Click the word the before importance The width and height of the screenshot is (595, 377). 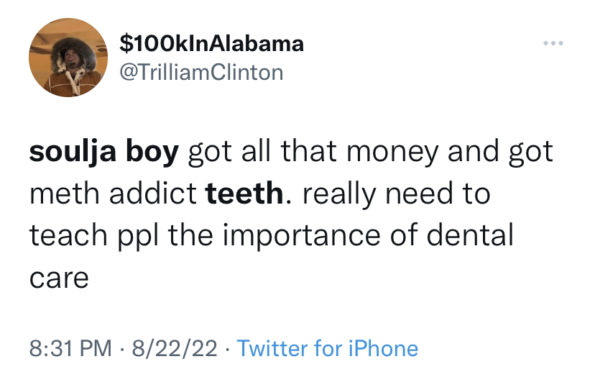[x=190, y=234]
